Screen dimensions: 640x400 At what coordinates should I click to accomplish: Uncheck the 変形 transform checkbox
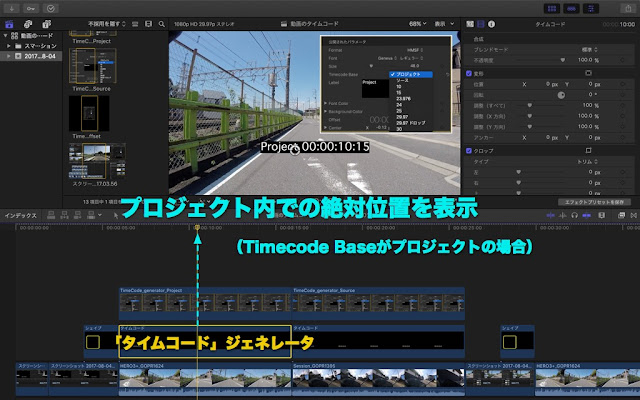pyautogui.click(x=469, y=73)
